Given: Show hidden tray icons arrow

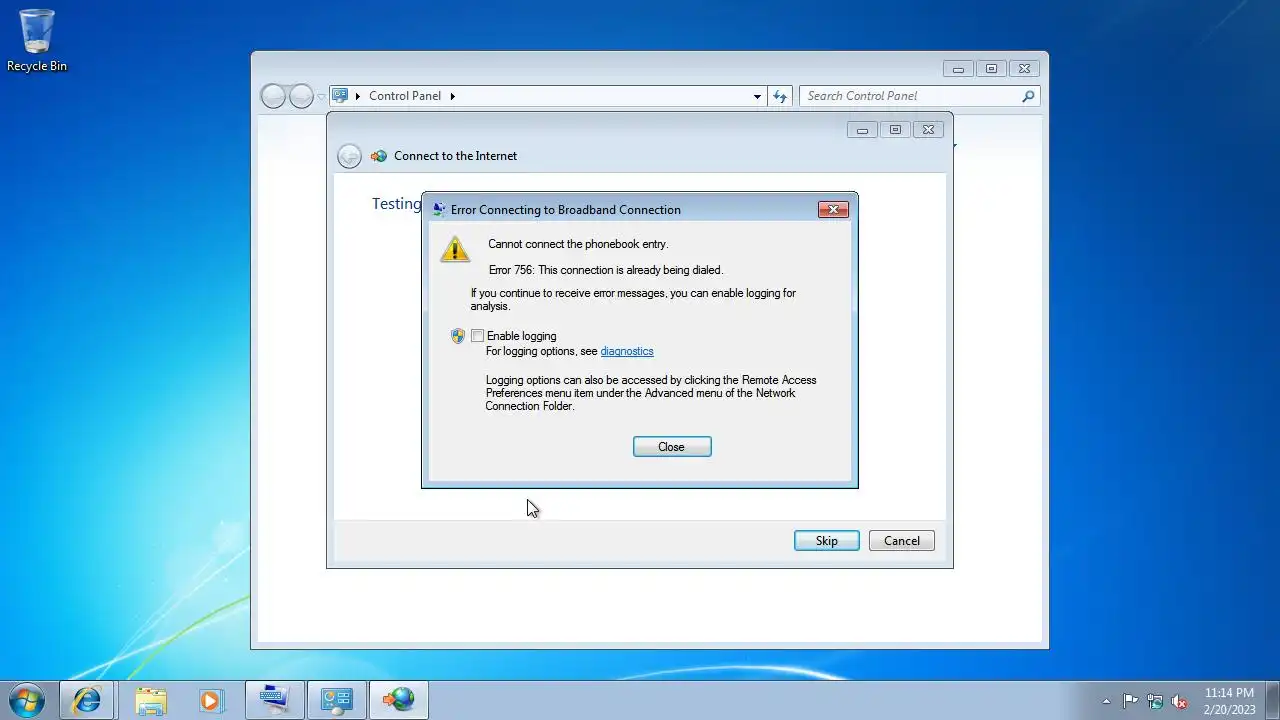Looking at the screenshot, I should point(1106,701).
